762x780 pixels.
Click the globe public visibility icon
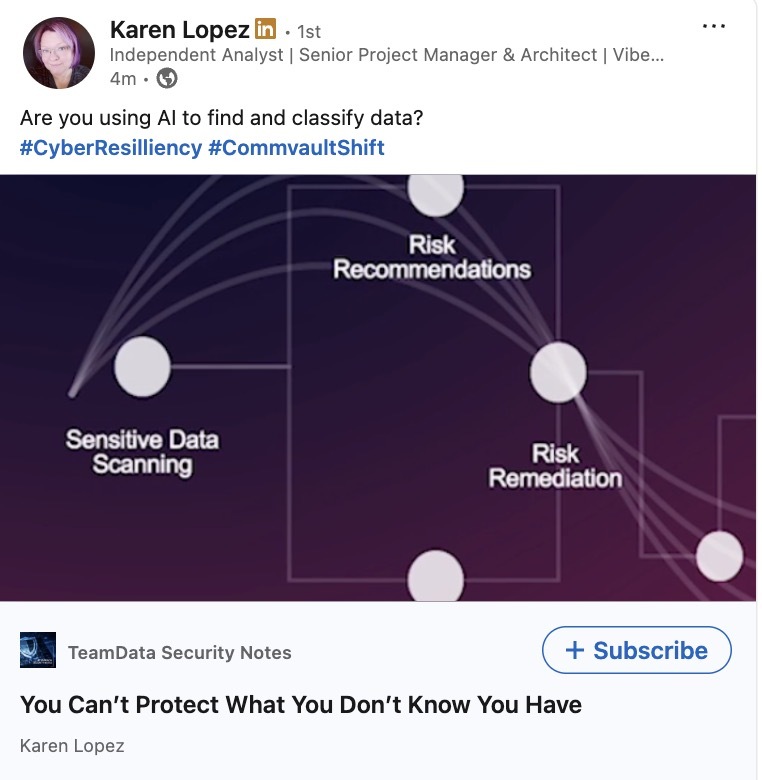(168, 78)
